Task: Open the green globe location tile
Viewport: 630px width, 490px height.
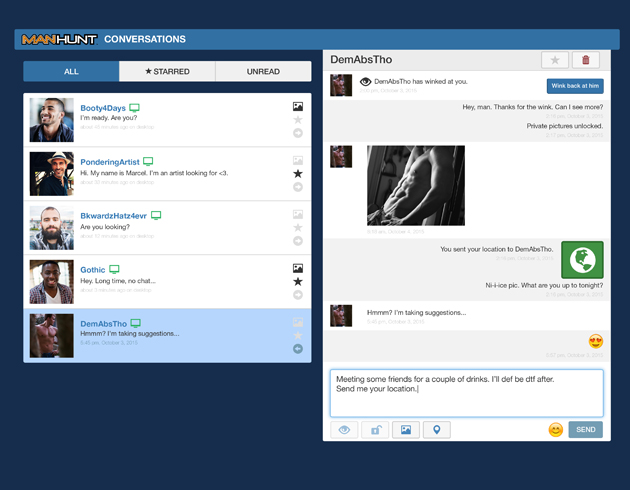Action: click(x=582, y=260)
